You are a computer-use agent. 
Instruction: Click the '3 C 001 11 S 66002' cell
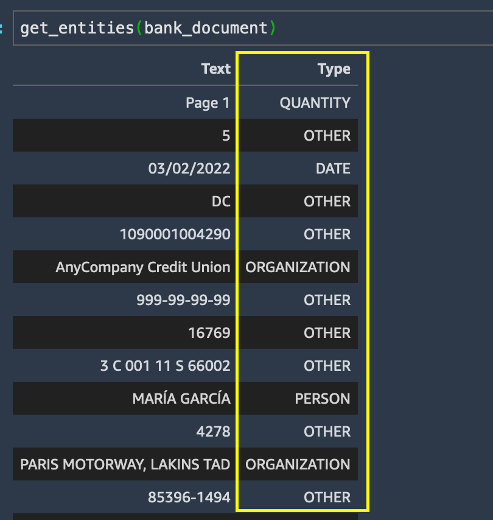point(165,366)
